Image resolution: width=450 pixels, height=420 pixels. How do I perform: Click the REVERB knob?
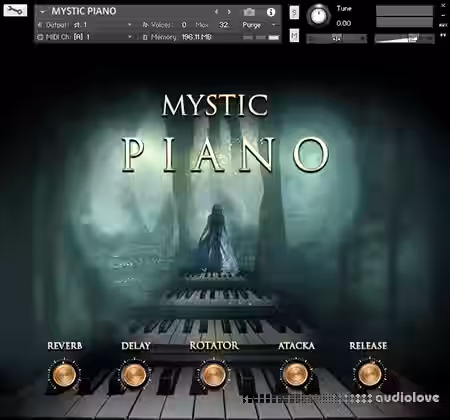64,375
